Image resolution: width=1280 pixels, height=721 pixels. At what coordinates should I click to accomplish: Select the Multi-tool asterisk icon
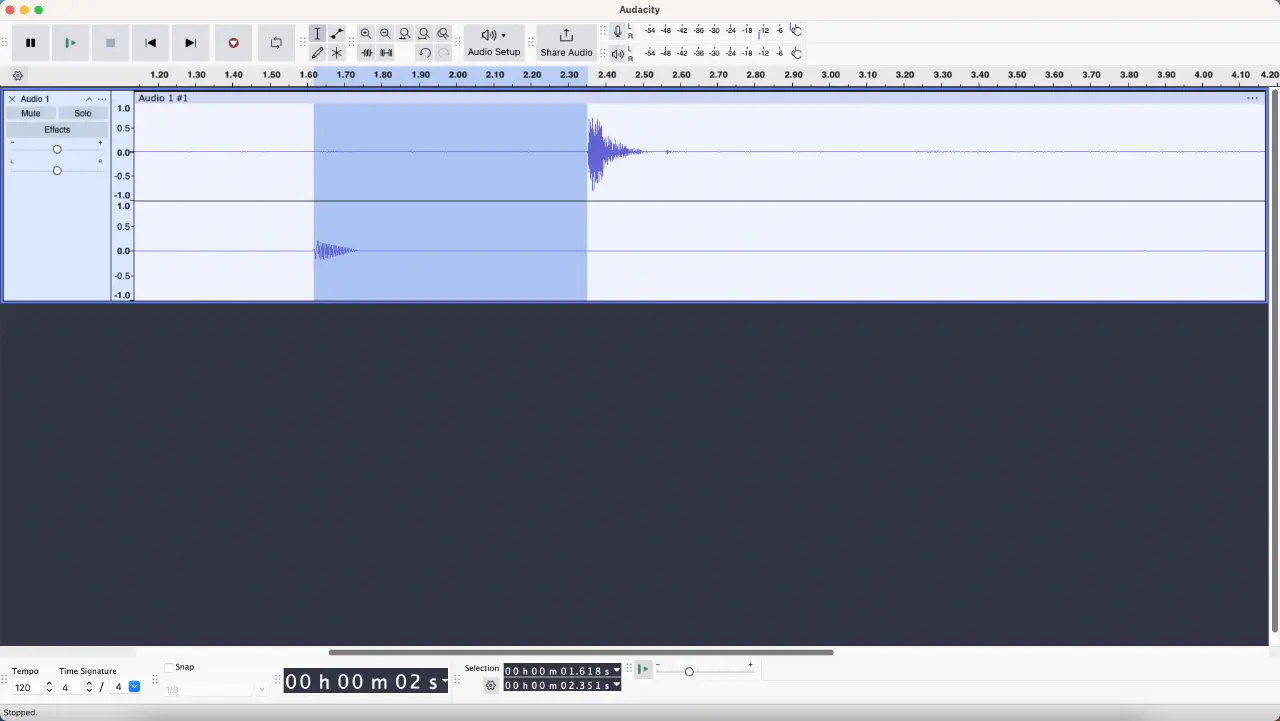point(337,53)
